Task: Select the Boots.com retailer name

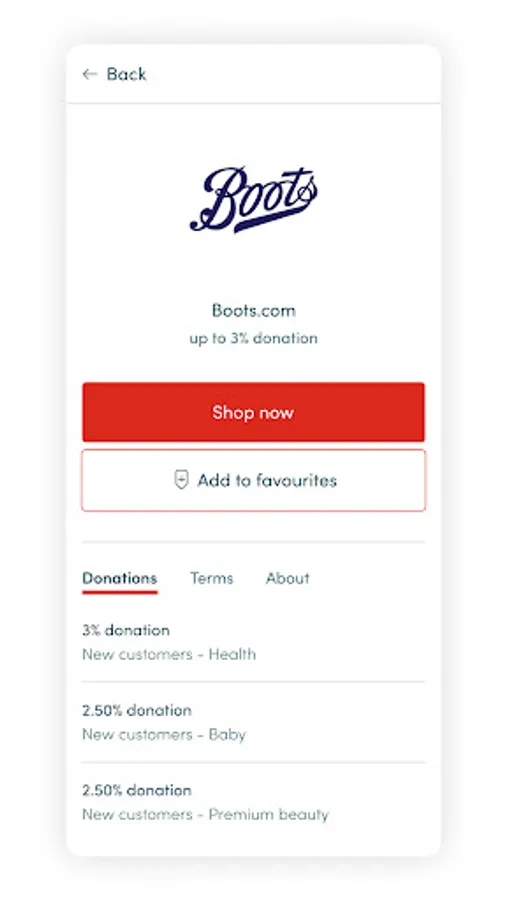Action: pos(254,311)
